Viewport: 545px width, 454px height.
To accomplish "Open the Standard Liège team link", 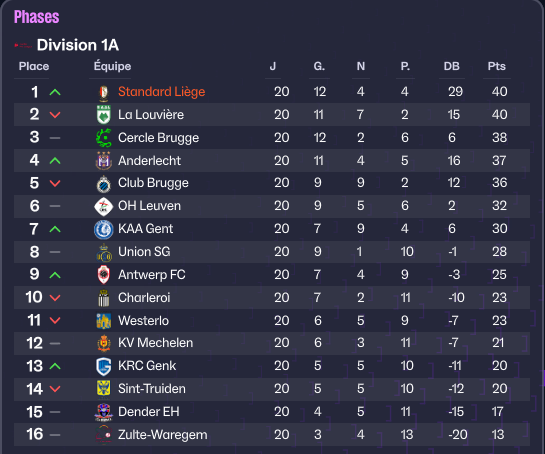I will (162, 92).
